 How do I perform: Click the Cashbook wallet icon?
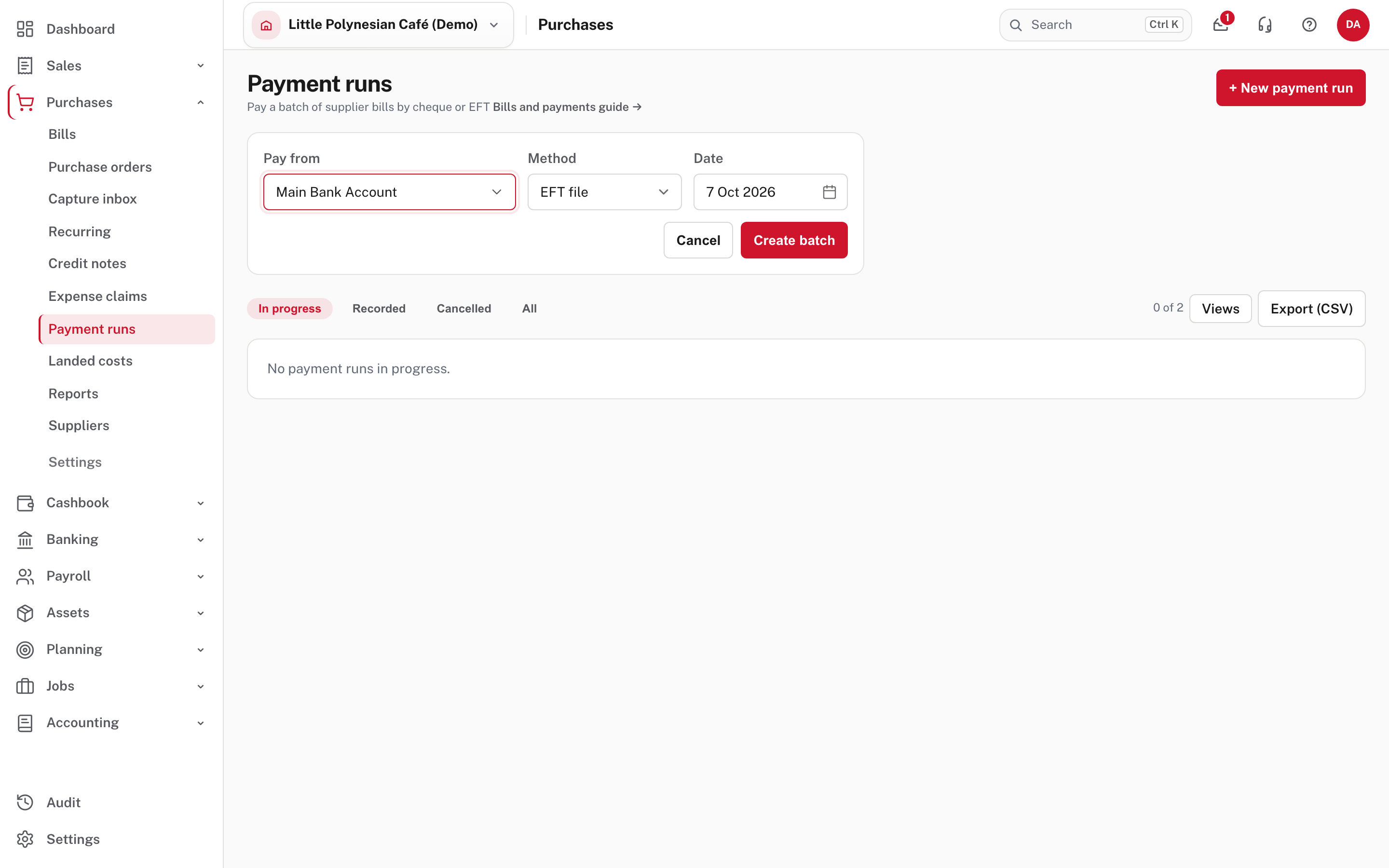click(x=25, y=503)
